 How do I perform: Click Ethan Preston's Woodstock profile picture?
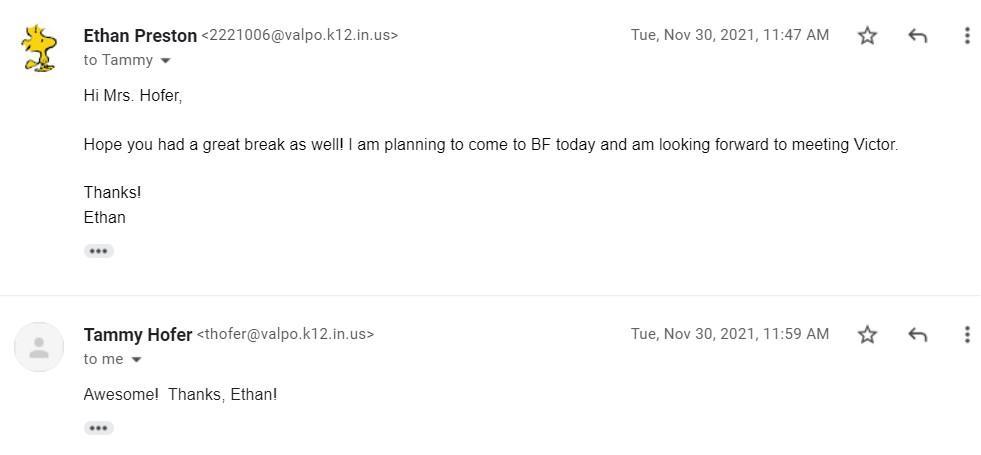coord(39,48)
